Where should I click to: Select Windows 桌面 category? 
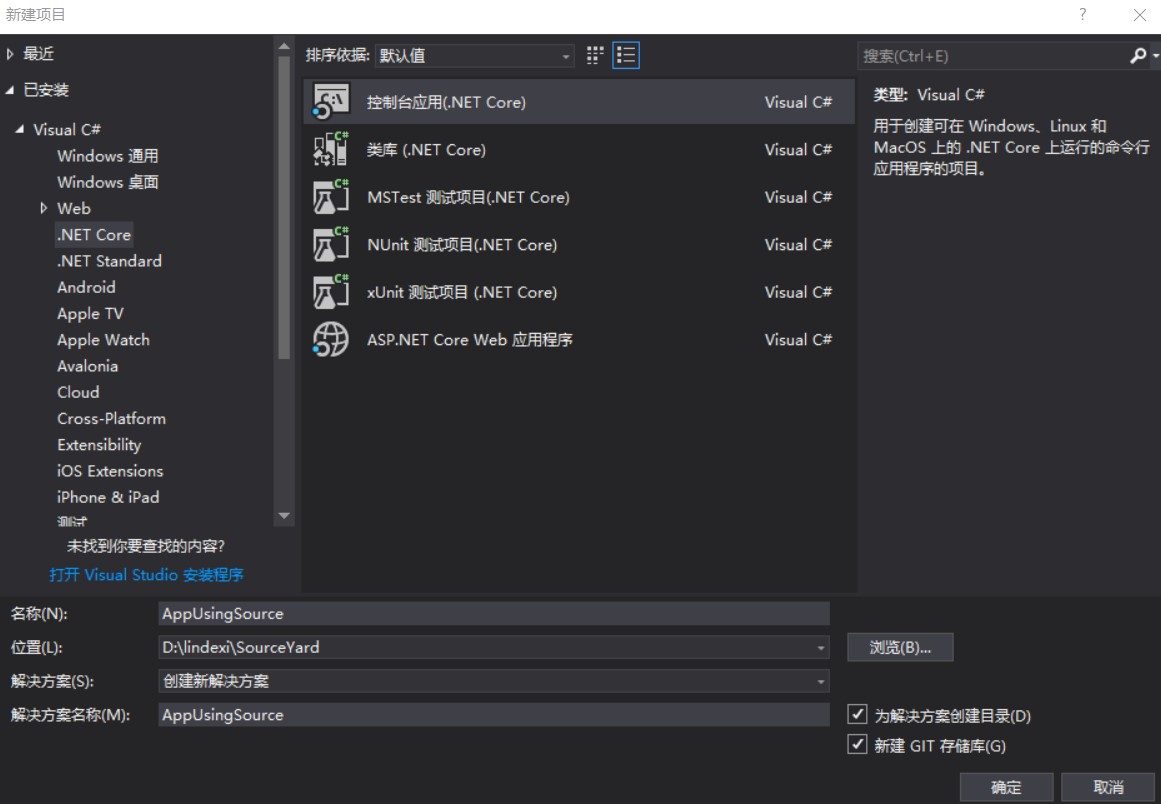(108, 182)
